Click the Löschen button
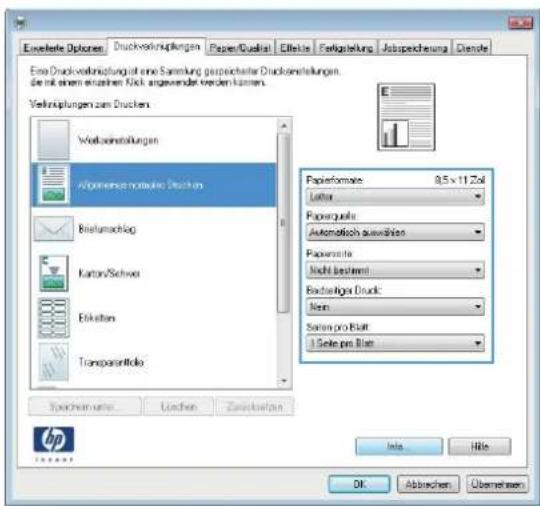This screenshot has width=540, height=506. click(178, 407)
